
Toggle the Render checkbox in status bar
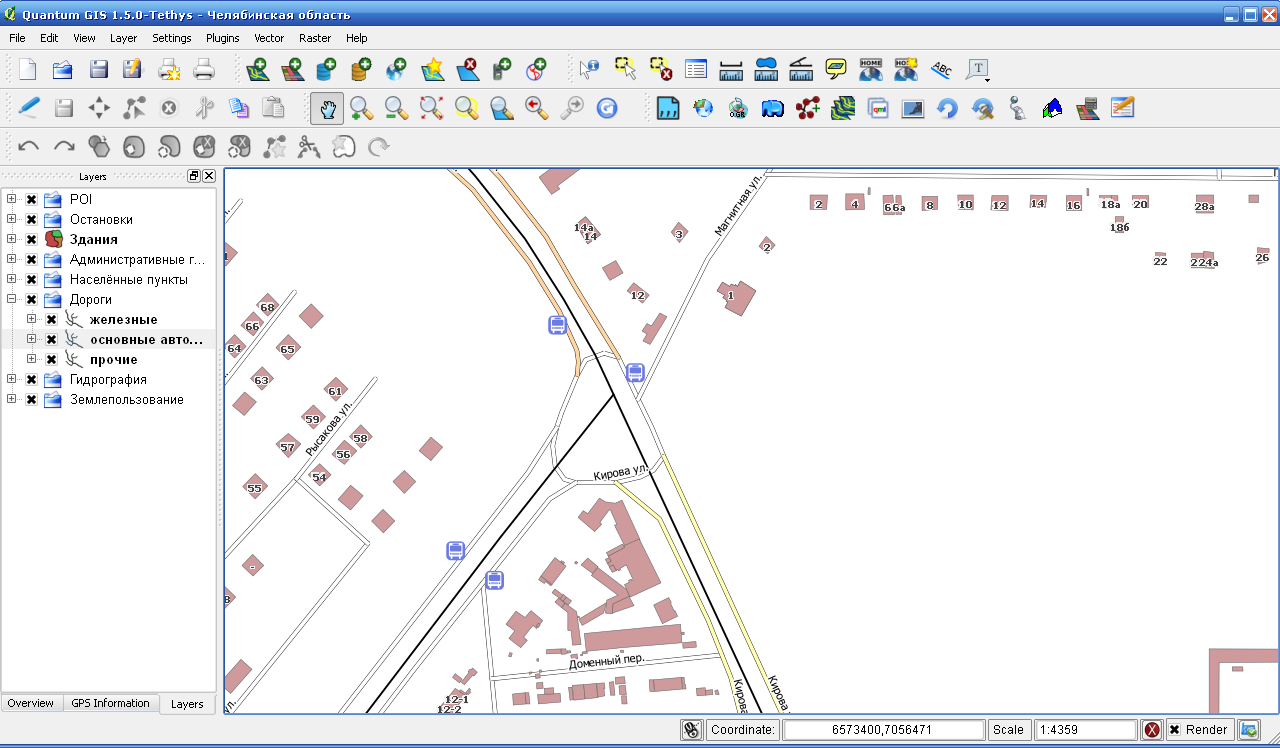pos(1175,730)
